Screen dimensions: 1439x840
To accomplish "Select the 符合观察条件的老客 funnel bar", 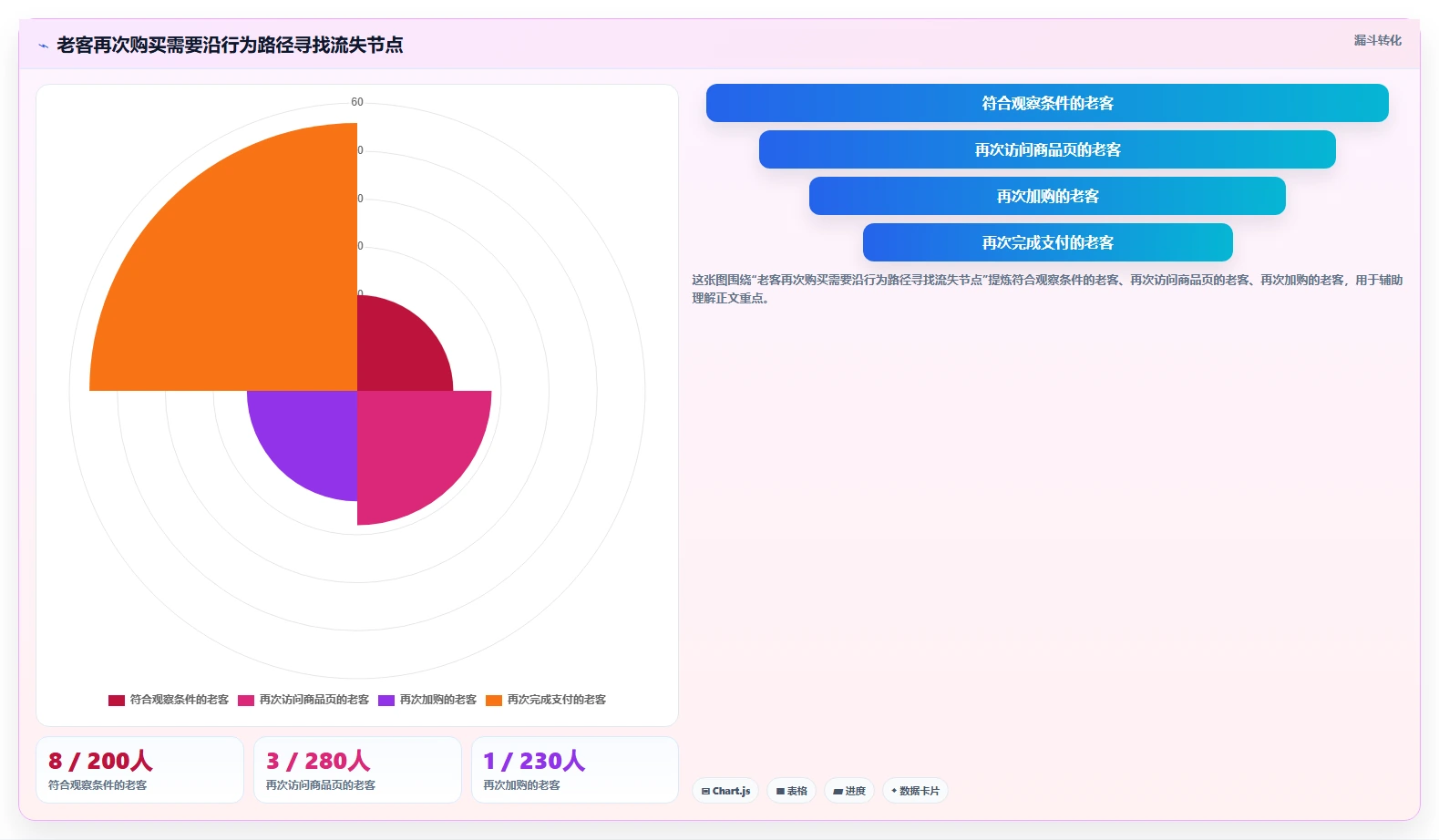I will tap(1047, 103).
